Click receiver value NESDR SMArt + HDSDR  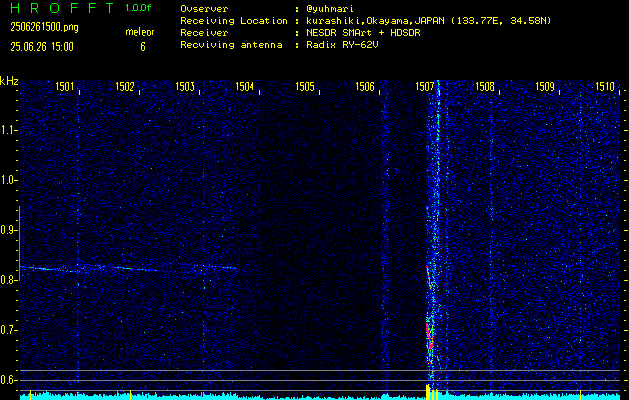363,33
